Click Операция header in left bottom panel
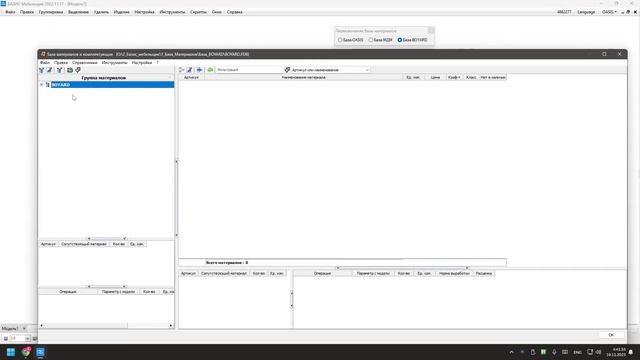Screen dimensions: 640x360 (68, 292)
